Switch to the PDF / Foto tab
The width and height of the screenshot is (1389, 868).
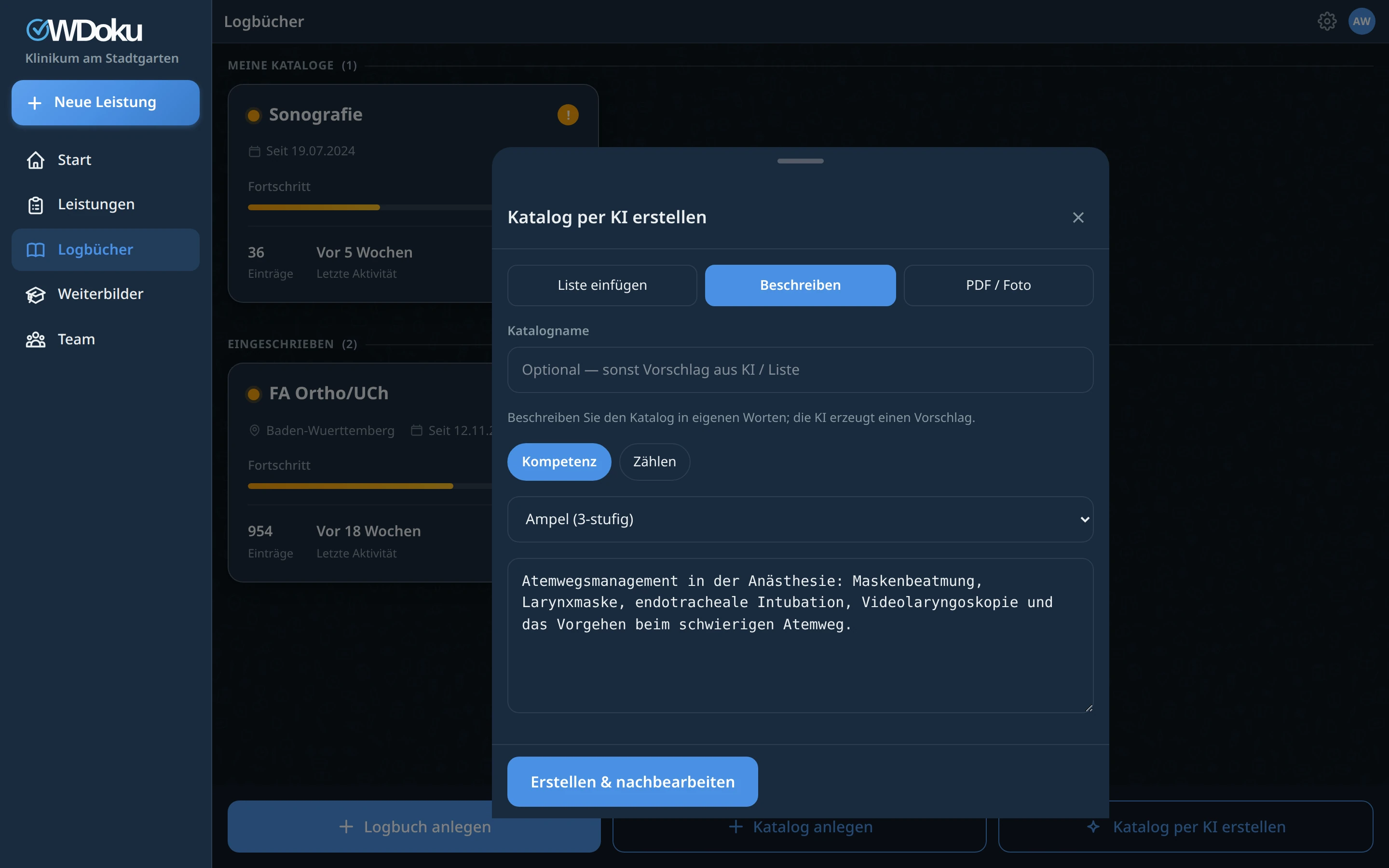pyautogui.click(x=998, y=285)
